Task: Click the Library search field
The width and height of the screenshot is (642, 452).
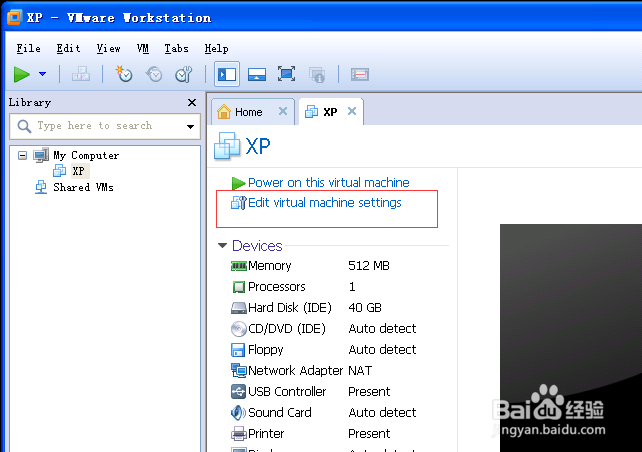Action: pyautogui.click(x=105, y=126)
